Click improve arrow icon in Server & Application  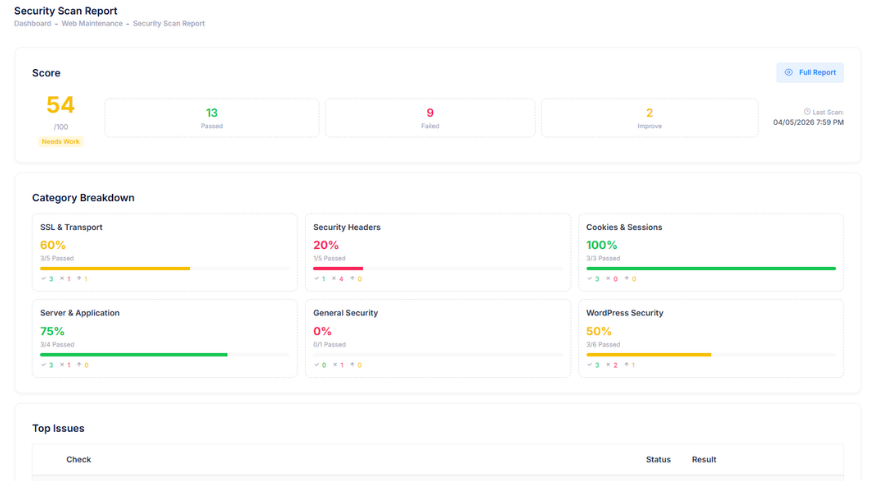[x=79, y=365]
